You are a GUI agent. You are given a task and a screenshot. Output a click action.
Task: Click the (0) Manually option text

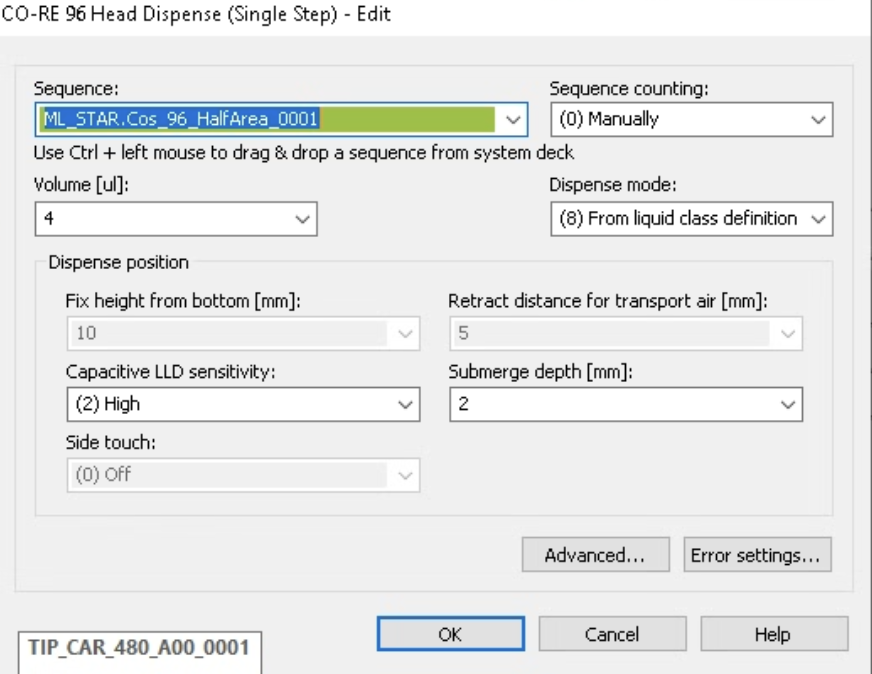coord(609,119)
